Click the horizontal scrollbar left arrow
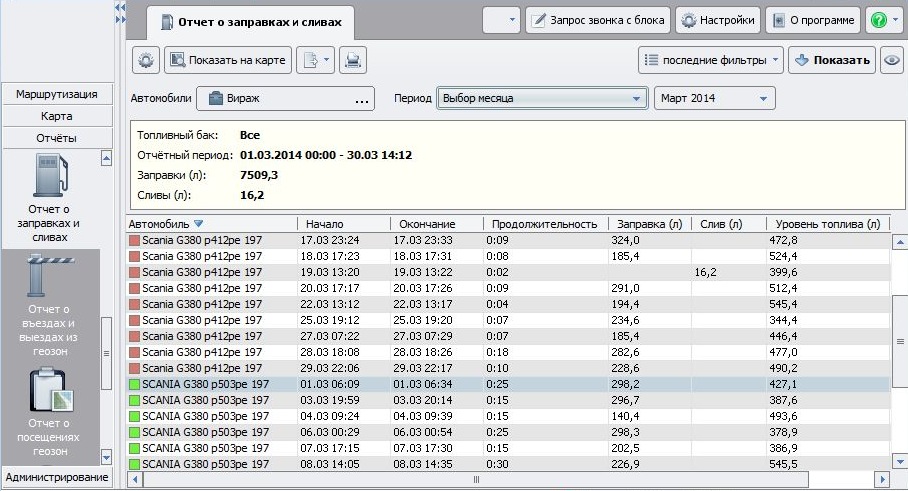 tap(135, 479)
